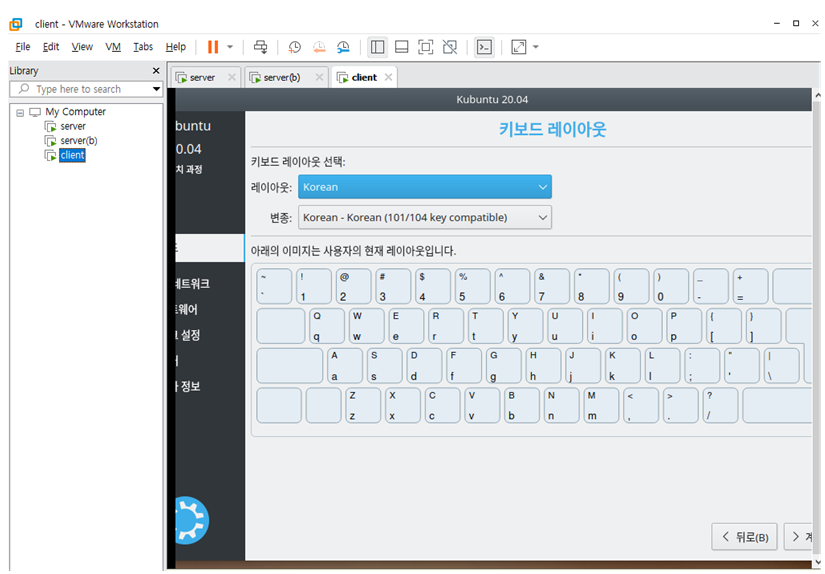Click the number 5 key in preview
825x574 pixels.
[472, 286]
